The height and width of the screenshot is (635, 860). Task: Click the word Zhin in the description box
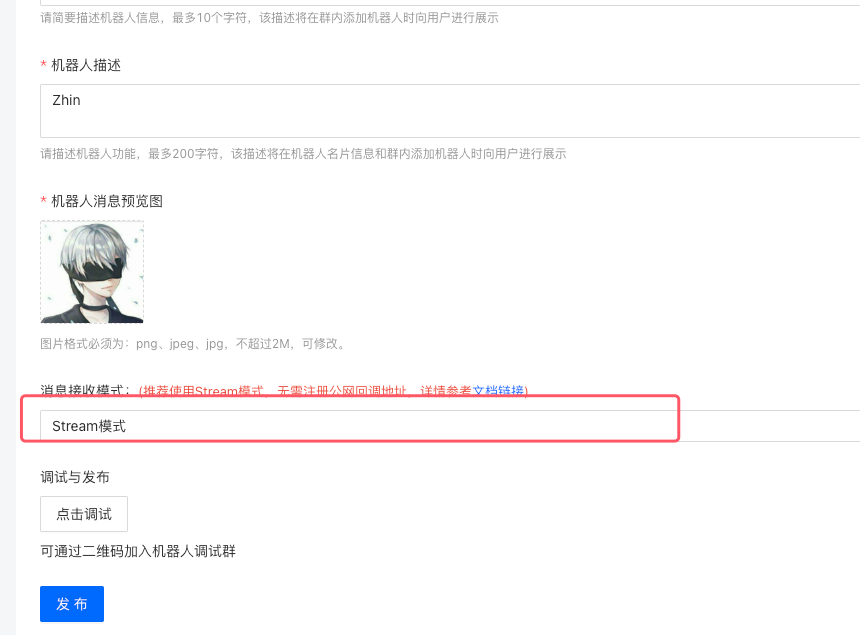pyautogui.click(x=66, y=100)
